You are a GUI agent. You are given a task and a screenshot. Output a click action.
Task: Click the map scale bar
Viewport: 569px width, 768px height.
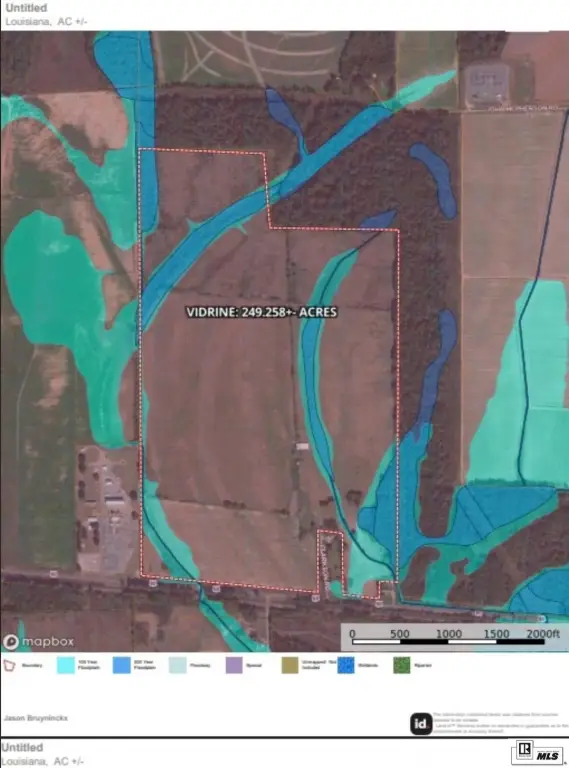coord(448,641)
